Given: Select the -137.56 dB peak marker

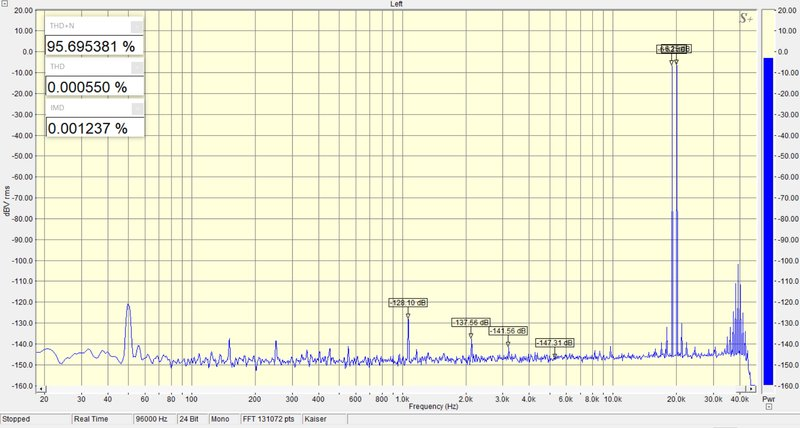Looking at the screenshot, I should coord(471,322).
